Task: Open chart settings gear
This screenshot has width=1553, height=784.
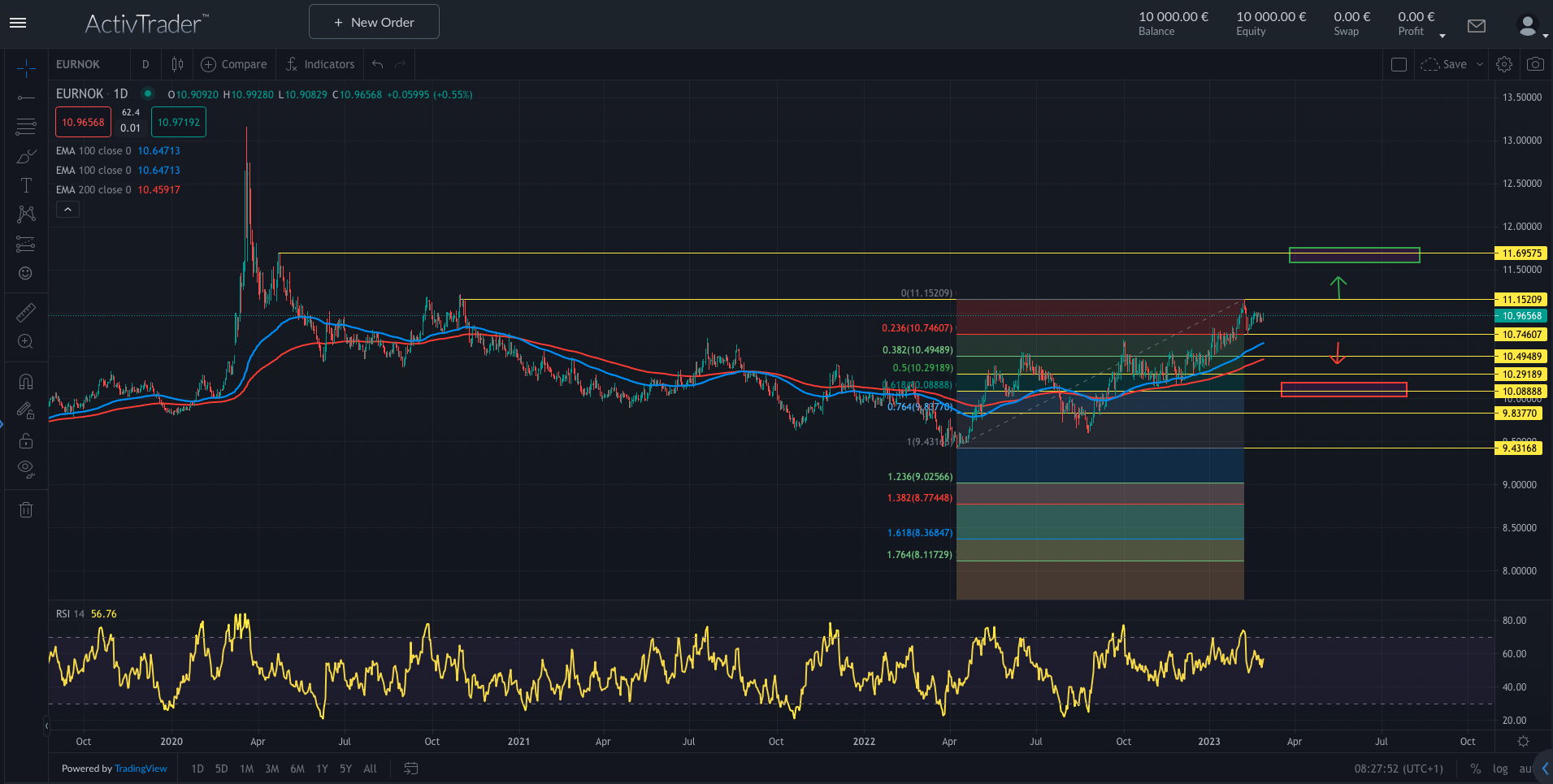Action: 1503,63
